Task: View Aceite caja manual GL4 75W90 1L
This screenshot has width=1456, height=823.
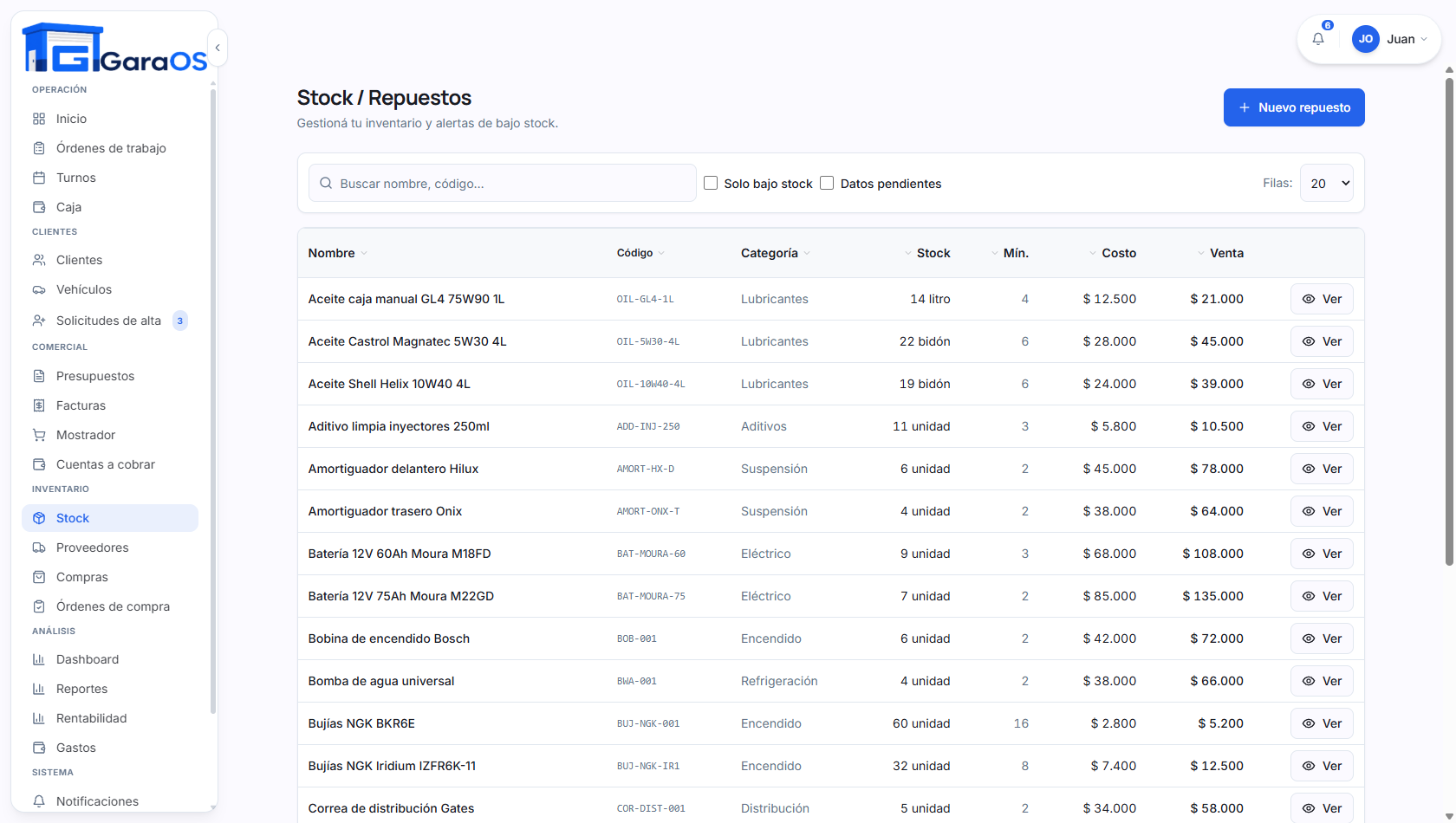Action: pos(1322,299)
